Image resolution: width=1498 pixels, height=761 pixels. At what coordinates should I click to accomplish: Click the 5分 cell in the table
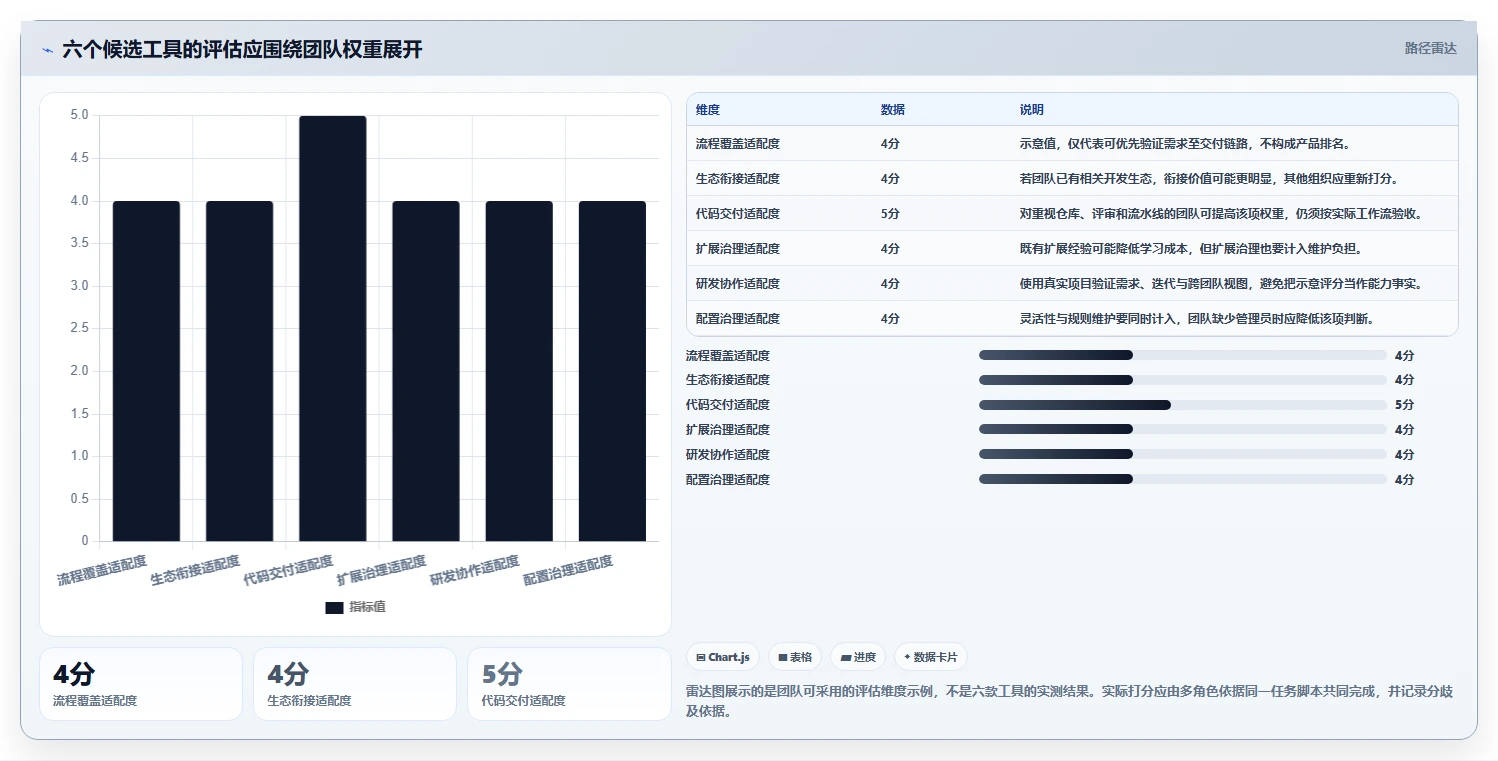tap(891, 214)
